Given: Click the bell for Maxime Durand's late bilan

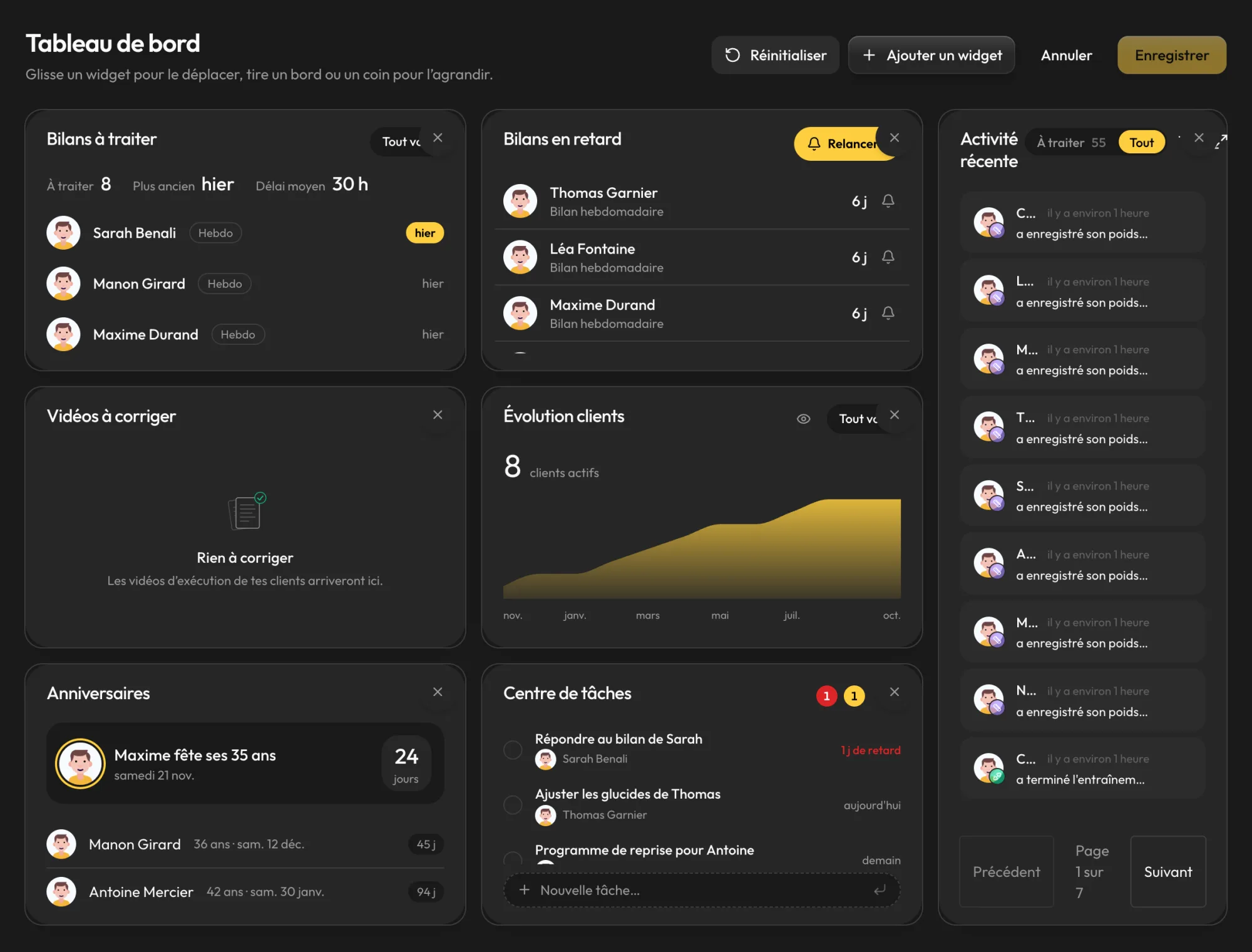Looking at the screenshot, I should click(888, 313).
